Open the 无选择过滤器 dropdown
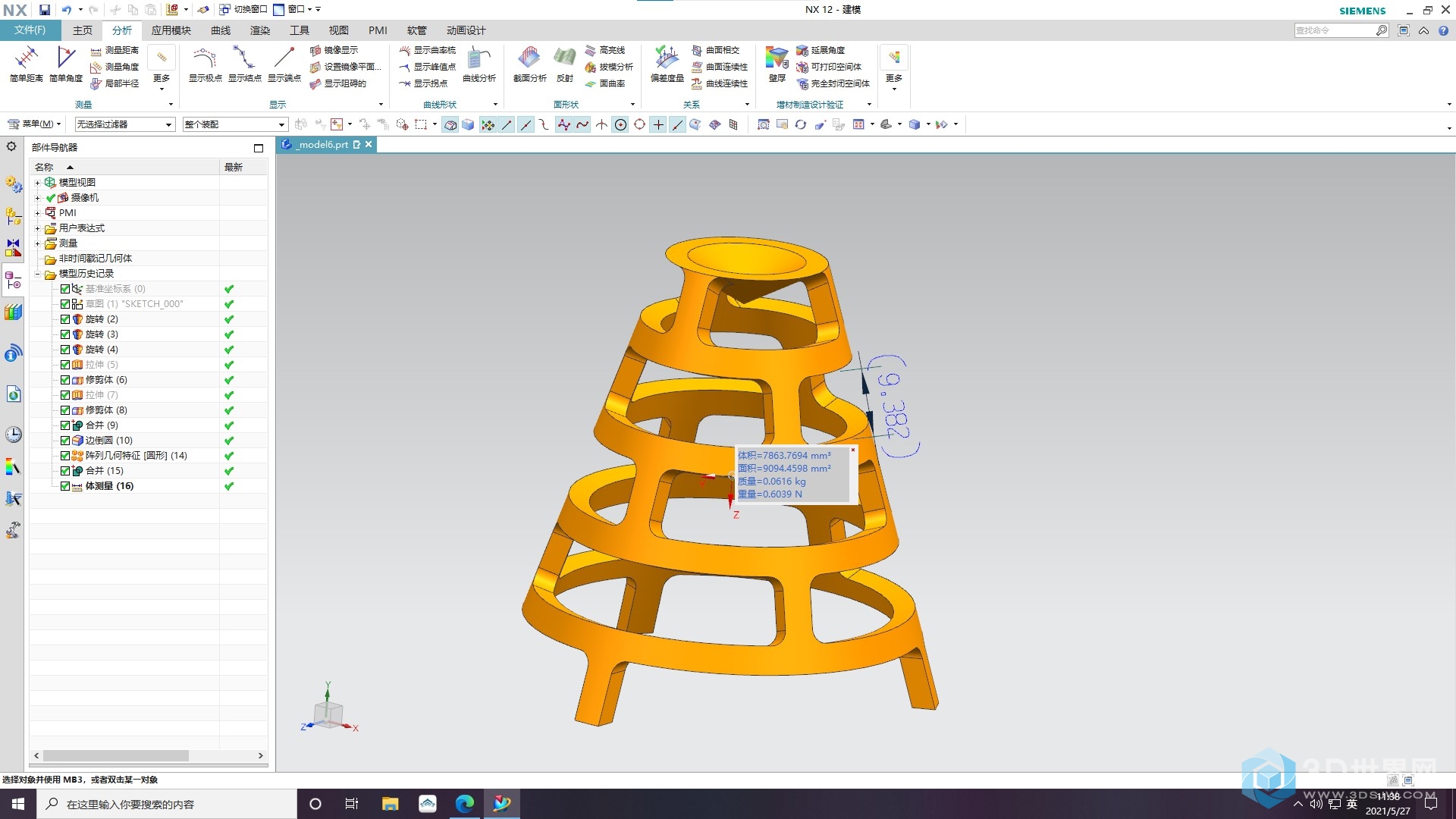This screenshot has width=1456, height=819. 125,124
